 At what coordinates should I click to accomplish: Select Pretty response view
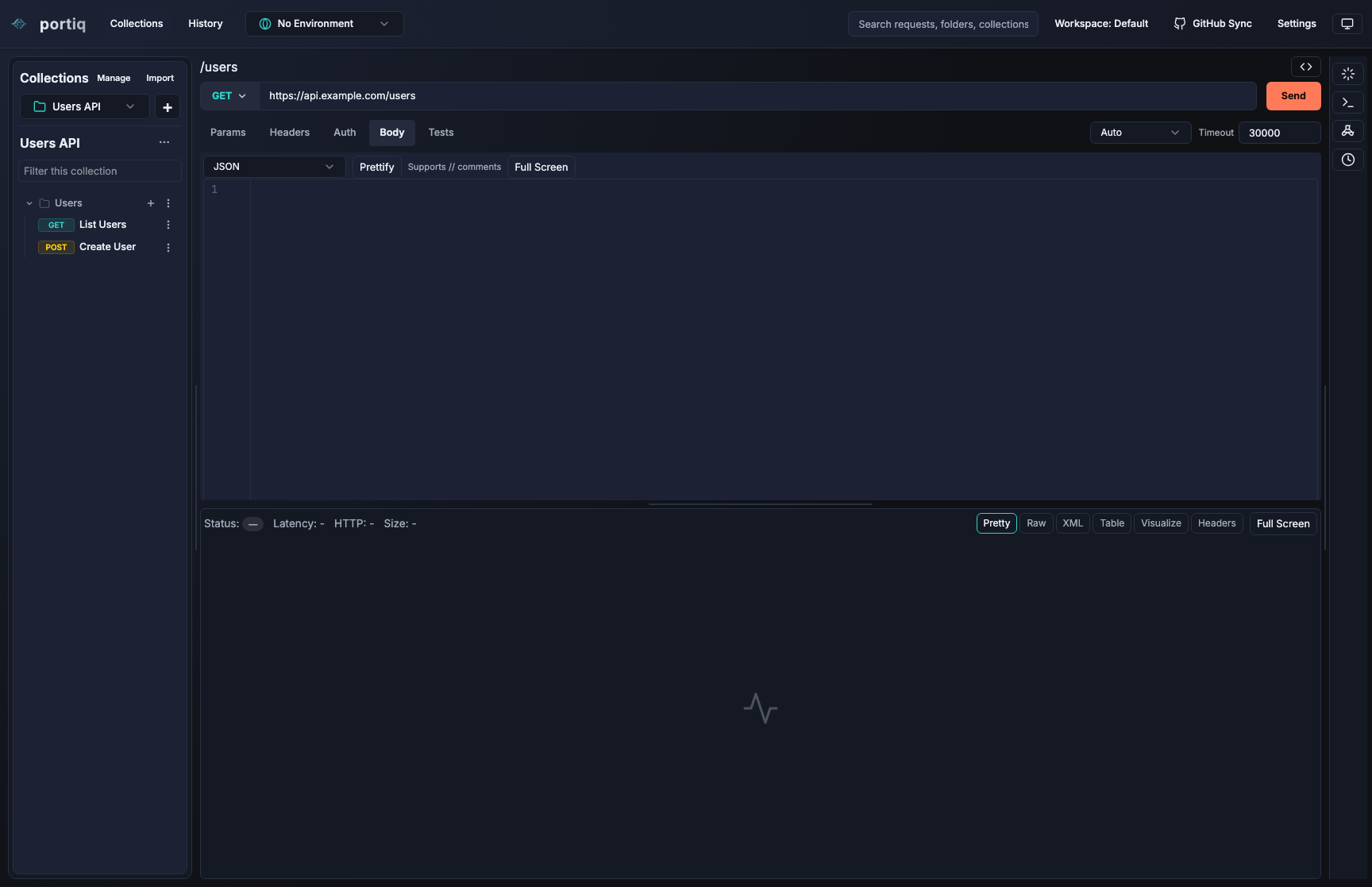click(996, 523)
